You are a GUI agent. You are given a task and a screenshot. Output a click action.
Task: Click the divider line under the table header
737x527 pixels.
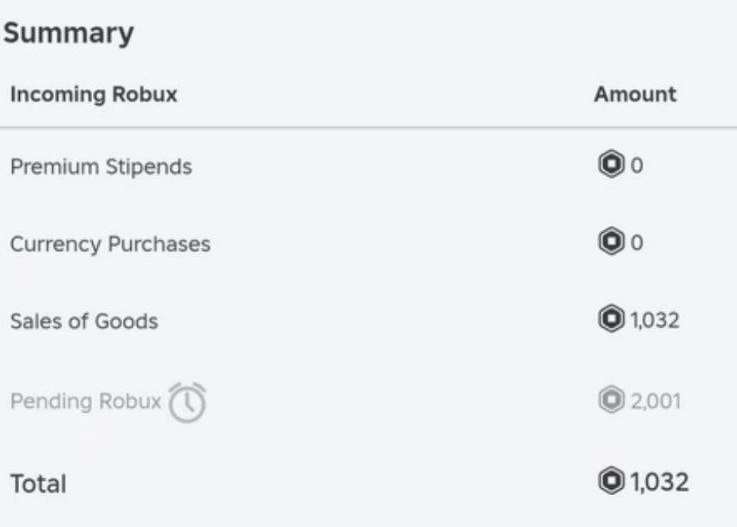coord(368,127)
